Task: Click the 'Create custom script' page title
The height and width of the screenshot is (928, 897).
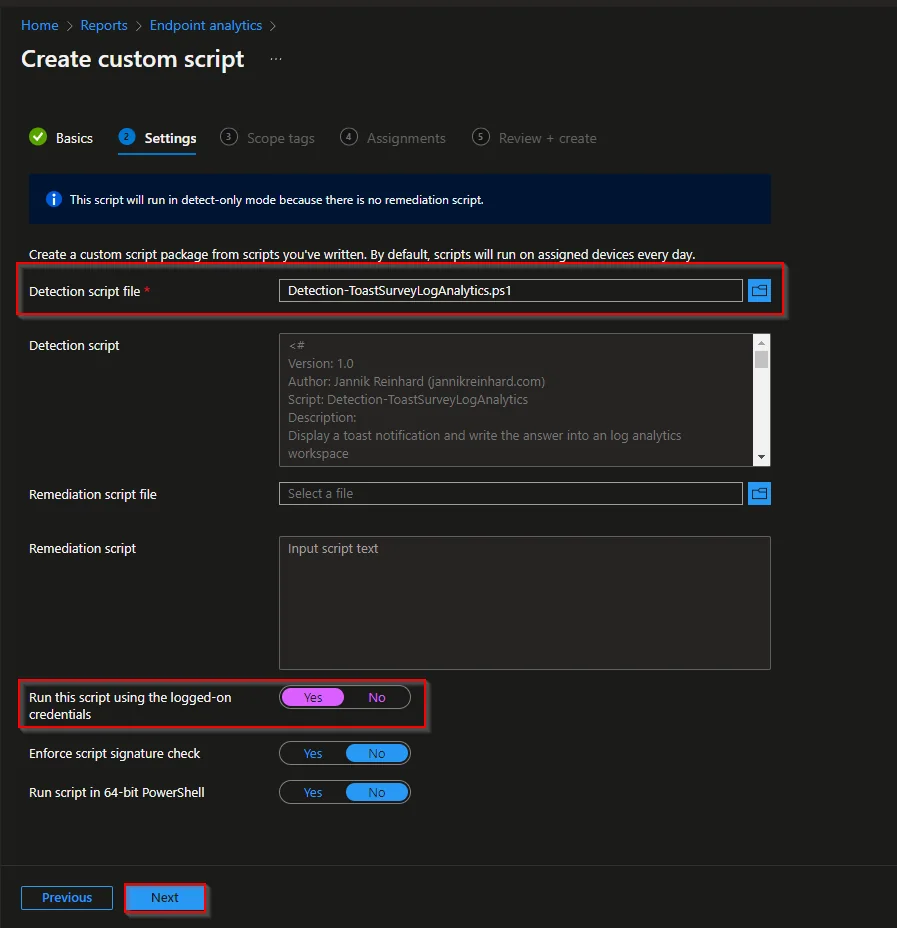Action: point(133,60)
